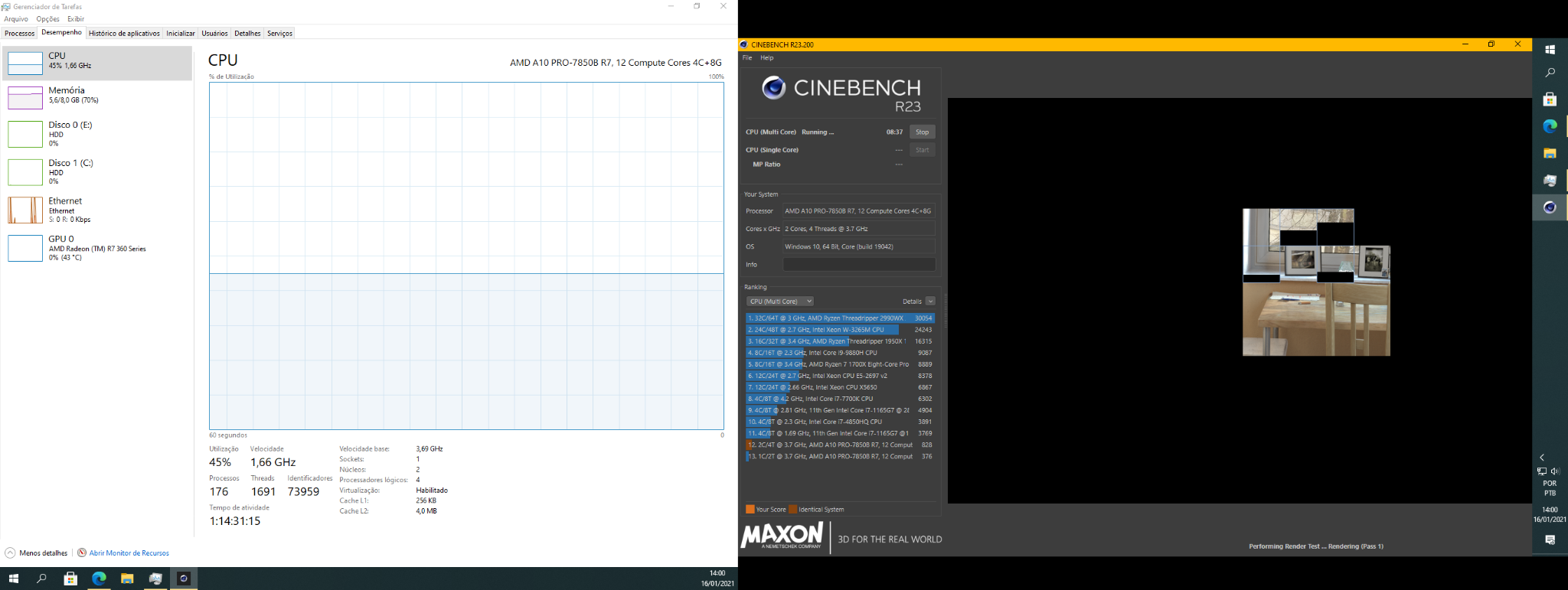Image resolution: width=1568 pixels, height=590 pixels.
Task: Open Search on the vertical right taskbar
Action: (x=1550, y=73)
